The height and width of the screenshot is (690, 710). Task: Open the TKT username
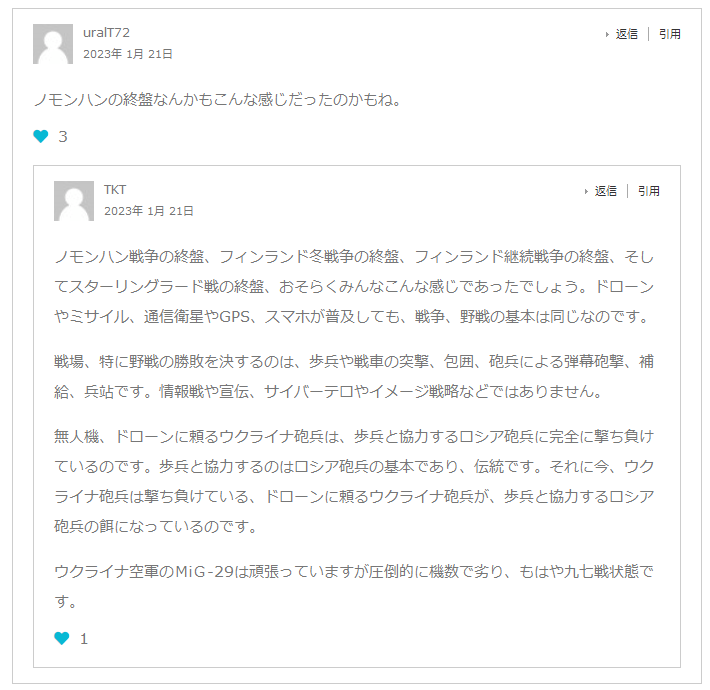point(115,190)
